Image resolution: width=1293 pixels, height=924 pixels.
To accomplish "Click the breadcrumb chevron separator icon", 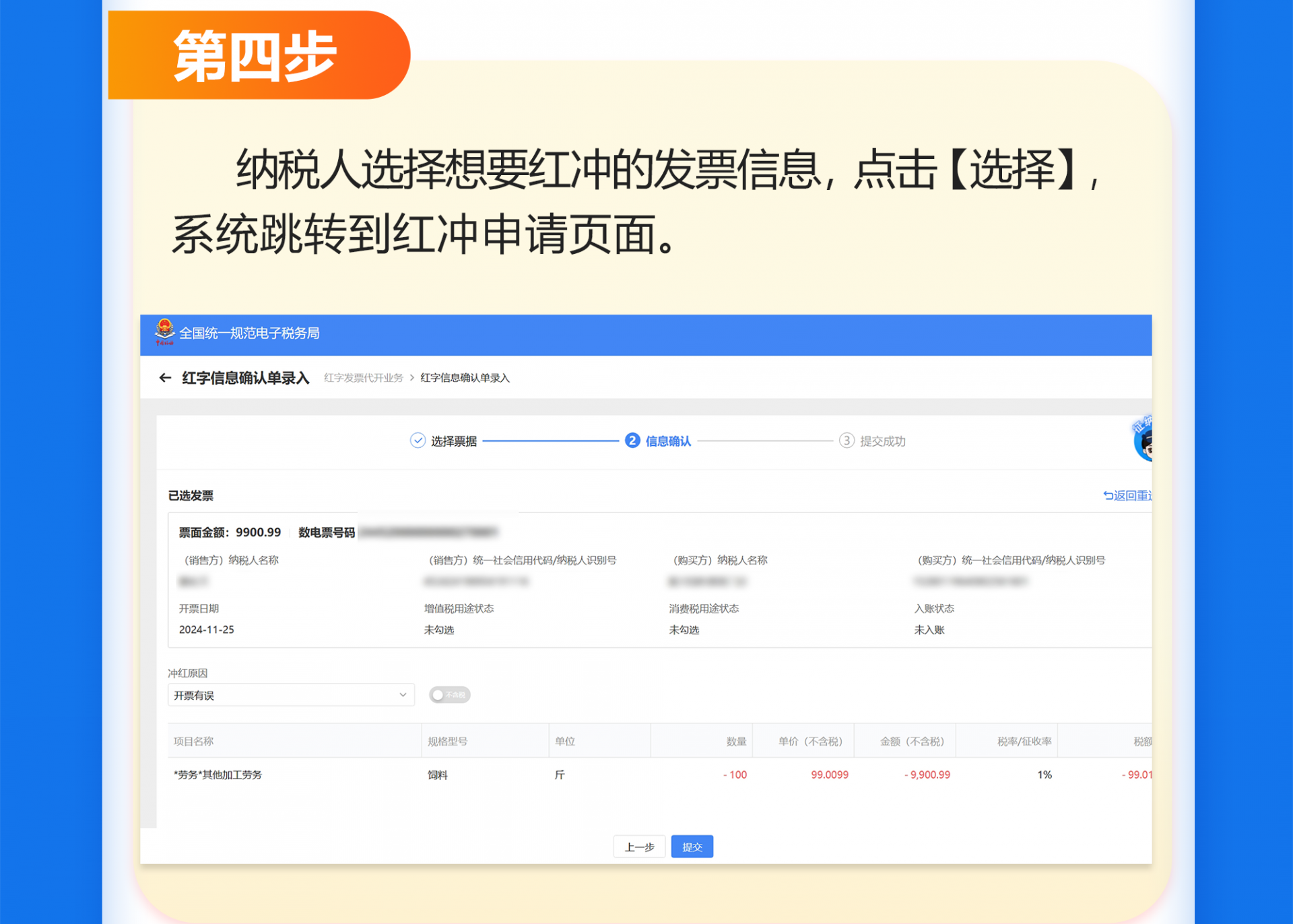I will click(x=411, y=378).
